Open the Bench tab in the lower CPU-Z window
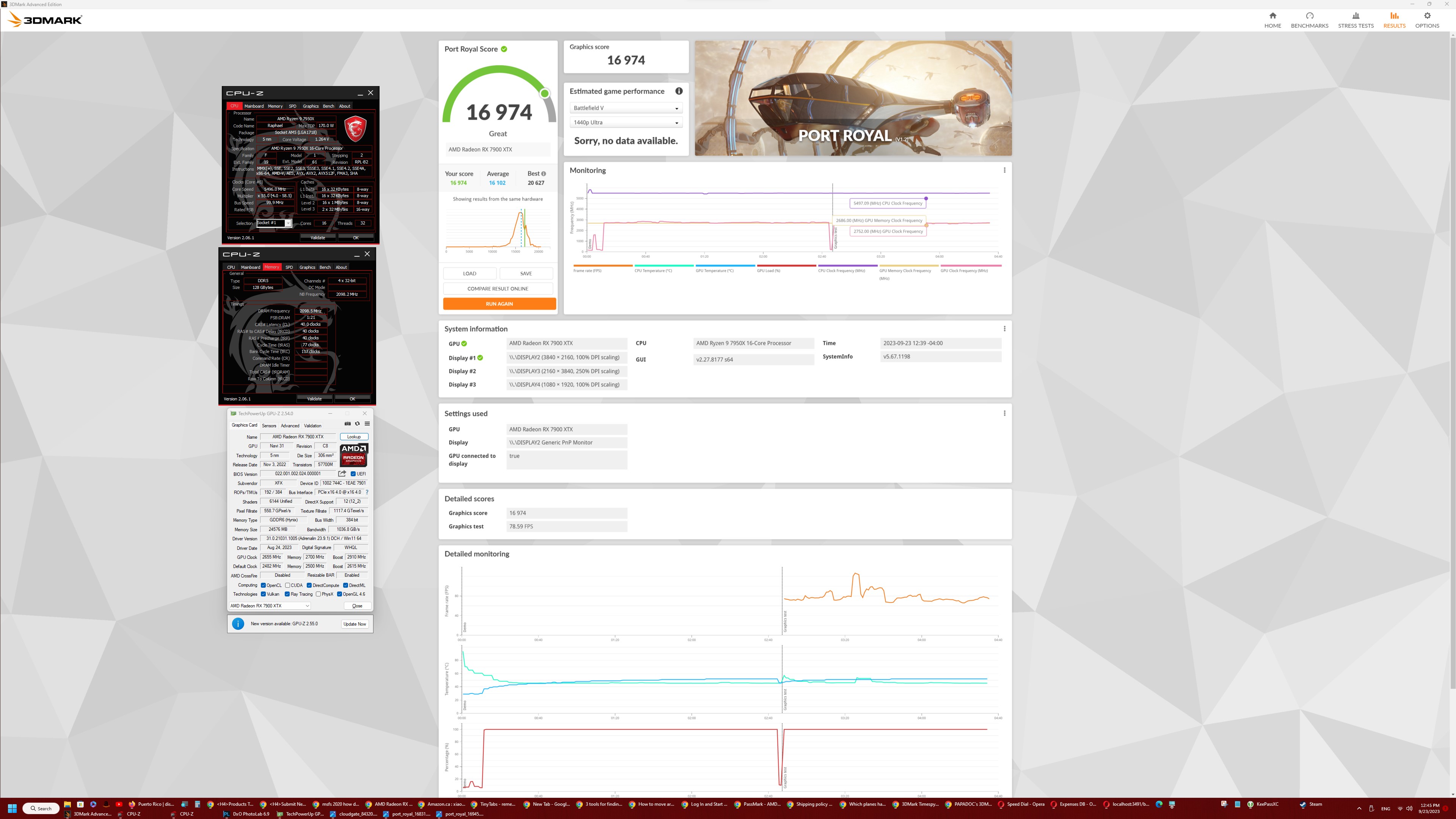This screenshot has width=1456, height=819. 325,267
